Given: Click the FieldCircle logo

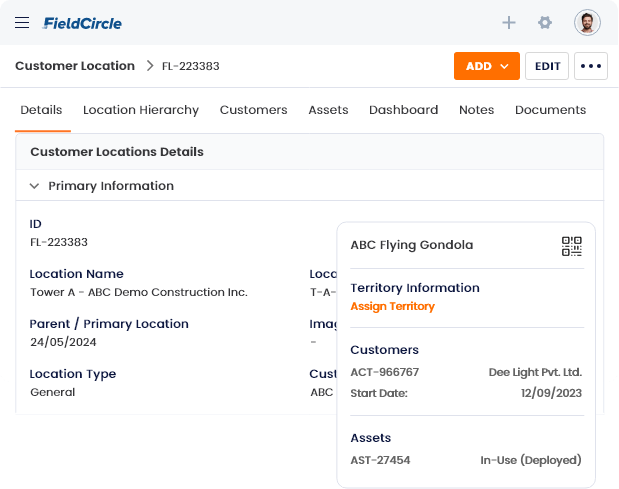Looking at the screenshot, I should [82, 23].
